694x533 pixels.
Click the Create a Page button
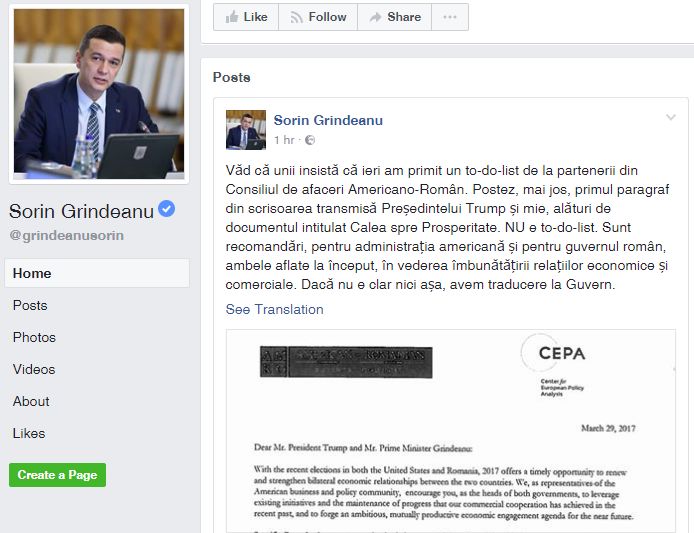click(x=58, y=475)
